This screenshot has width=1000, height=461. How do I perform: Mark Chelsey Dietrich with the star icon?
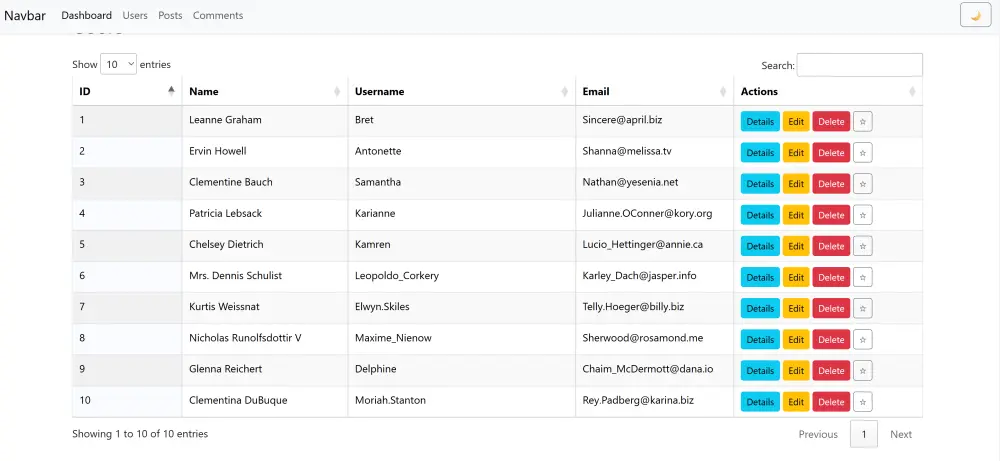click(863, 246)
